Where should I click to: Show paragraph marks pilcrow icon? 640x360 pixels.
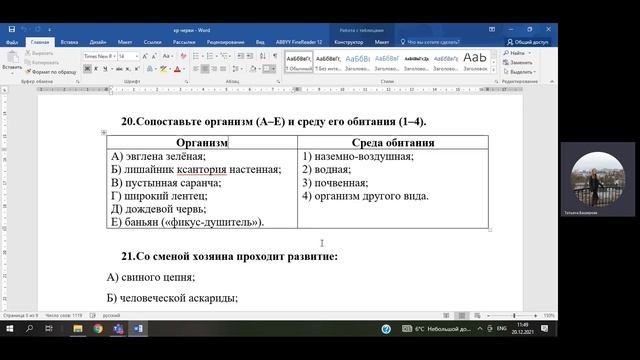(275, 56)
